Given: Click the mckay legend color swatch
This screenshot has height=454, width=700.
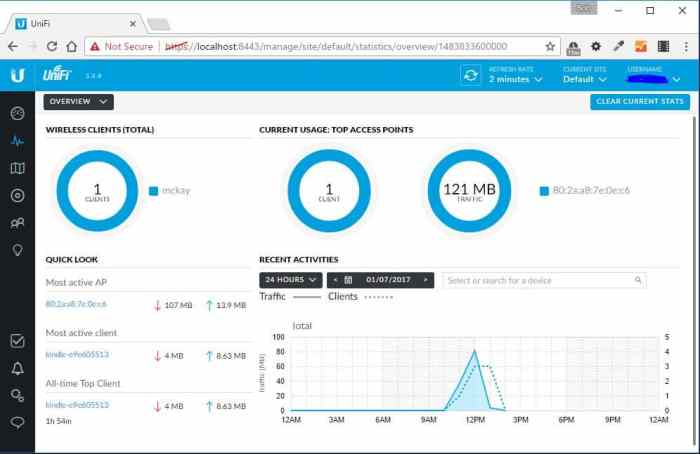Looking at the screenshot, I should click(x=153, y=191).
